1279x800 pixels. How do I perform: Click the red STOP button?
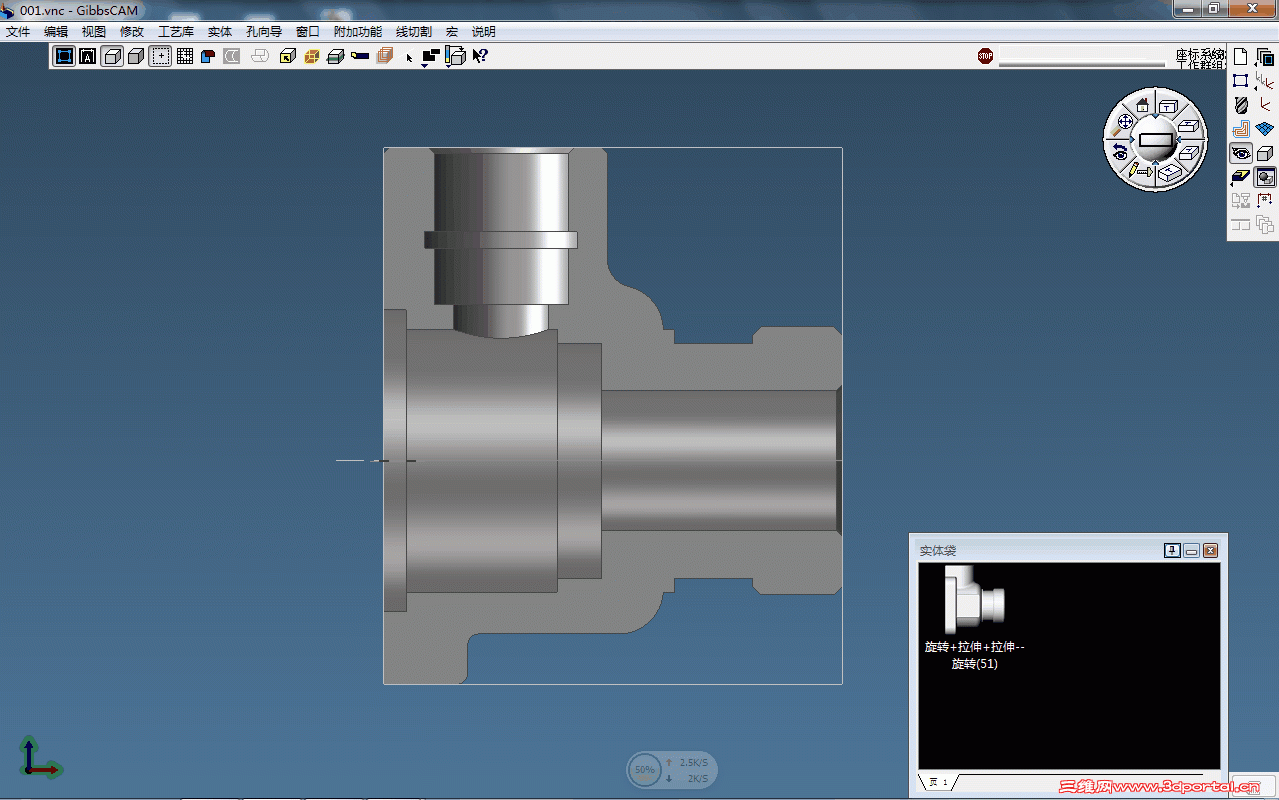pos(986,56)
